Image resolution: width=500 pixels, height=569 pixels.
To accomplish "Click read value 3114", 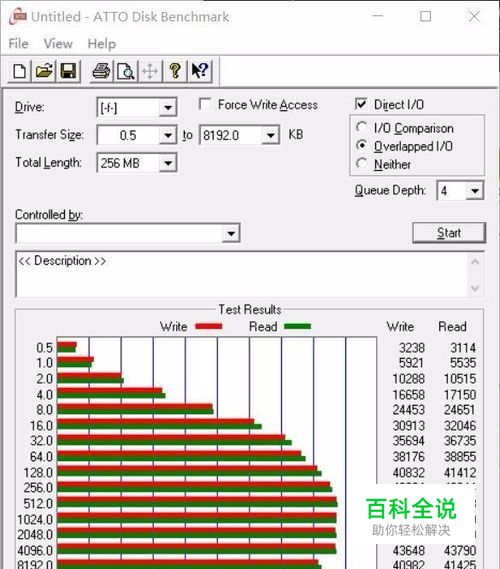I will tap(463, 348).
